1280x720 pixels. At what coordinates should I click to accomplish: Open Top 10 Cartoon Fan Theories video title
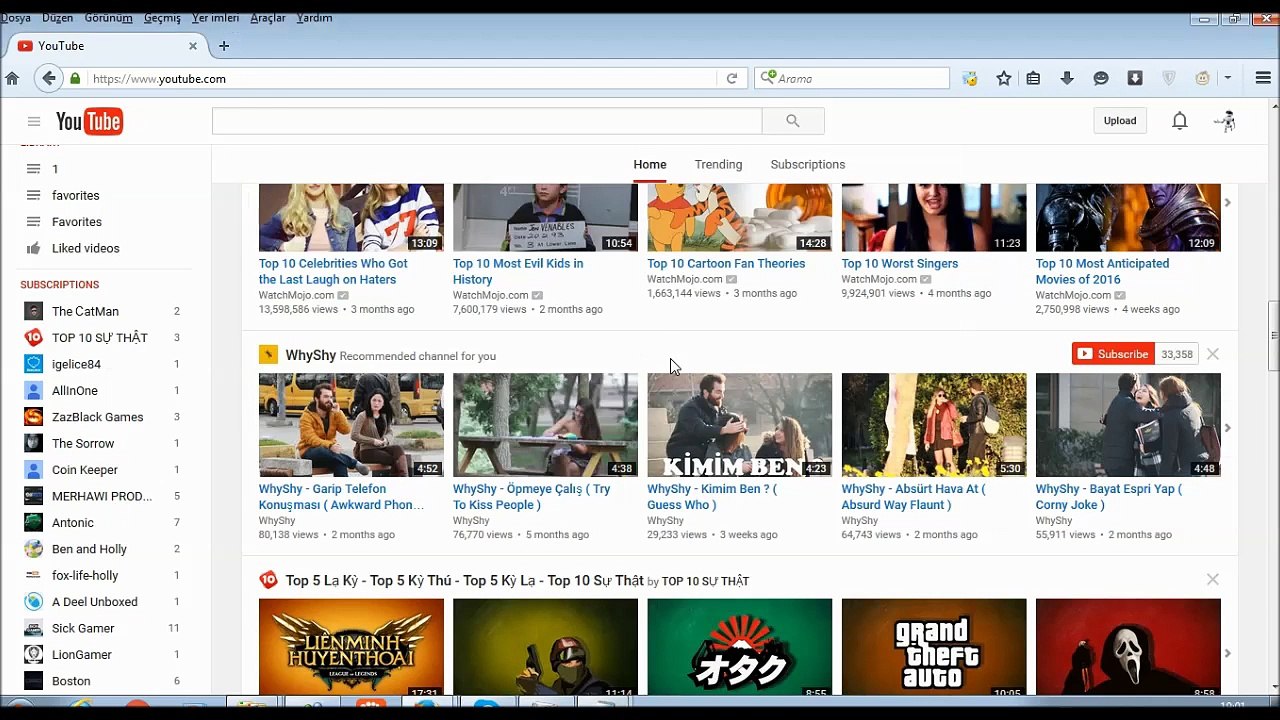pyautogui.click(x=726, y=264)
